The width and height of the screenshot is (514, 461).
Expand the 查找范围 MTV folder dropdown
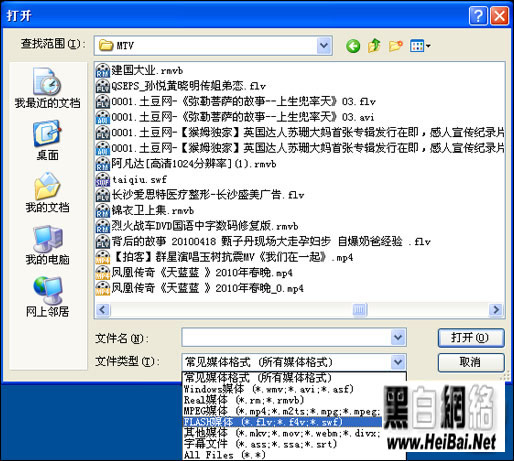point(324,46)
